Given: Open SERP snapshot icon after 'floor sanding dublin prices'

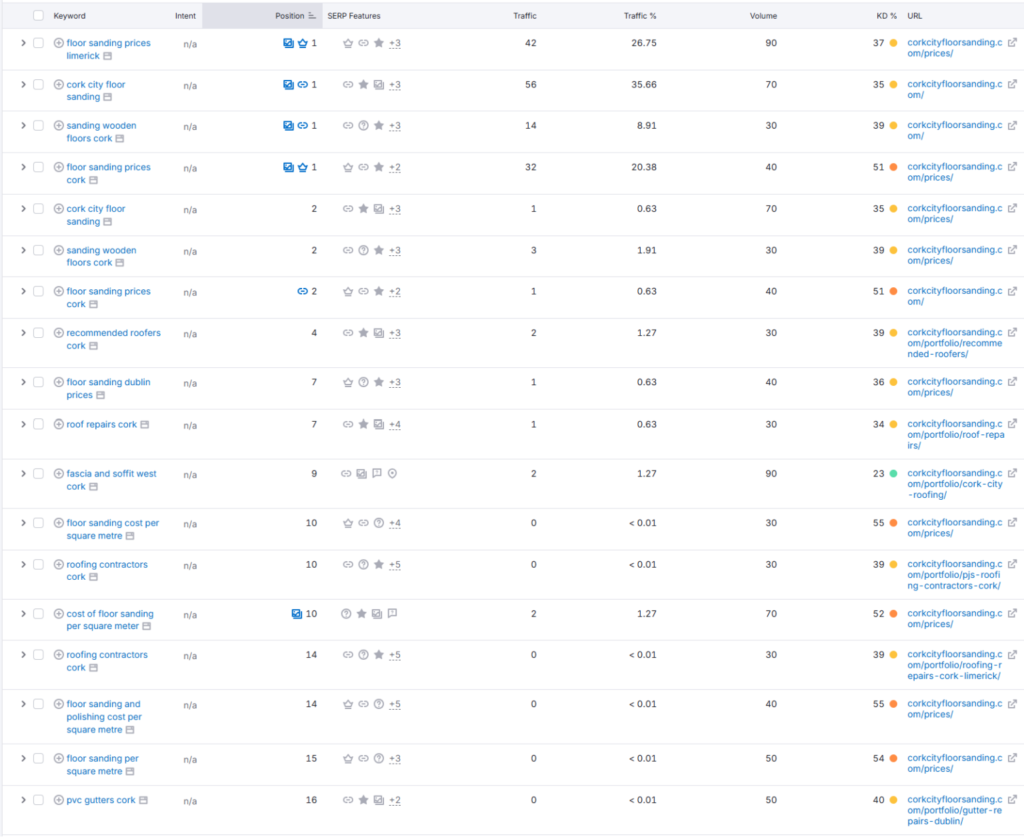Looking at the screenshot, I should tap(100, 396).
